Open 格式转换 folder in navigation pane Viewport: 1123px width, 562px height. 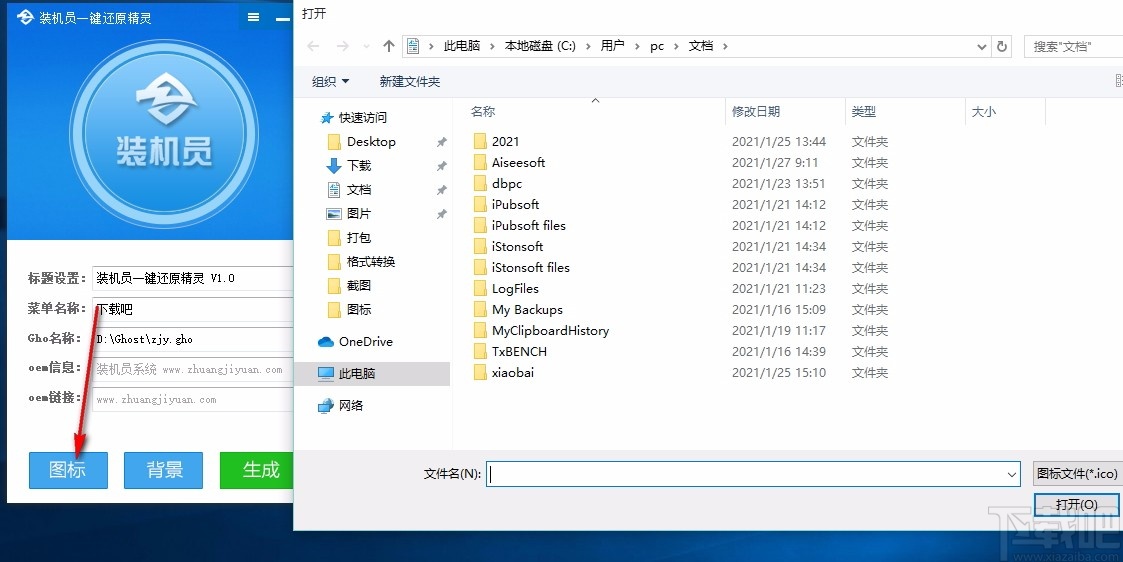pos(371,261)
